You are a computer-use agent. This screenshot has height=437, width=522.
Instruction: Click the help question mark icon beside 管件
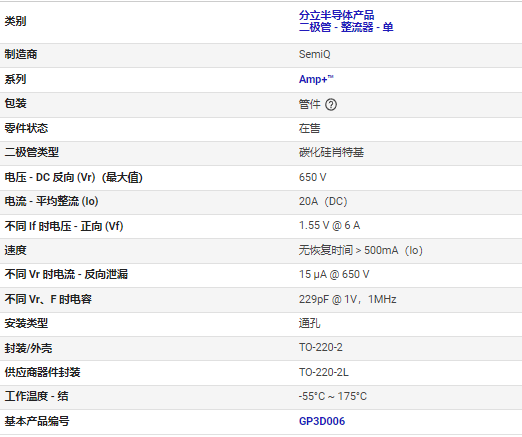pyautogui.click(x=331, y=105)
